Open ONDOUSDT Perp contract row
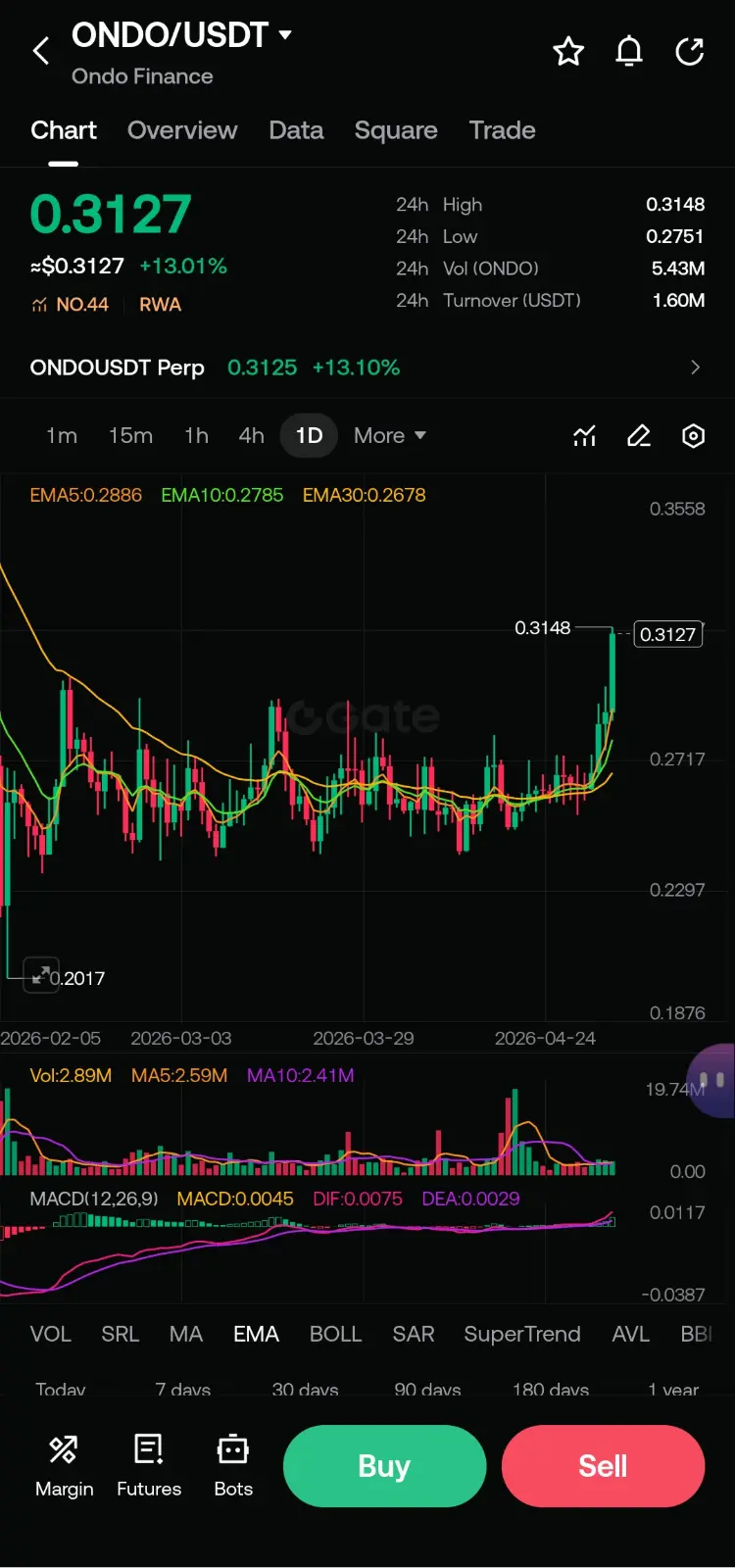This screenshot has width=735, height=1568. coord(367,367)
